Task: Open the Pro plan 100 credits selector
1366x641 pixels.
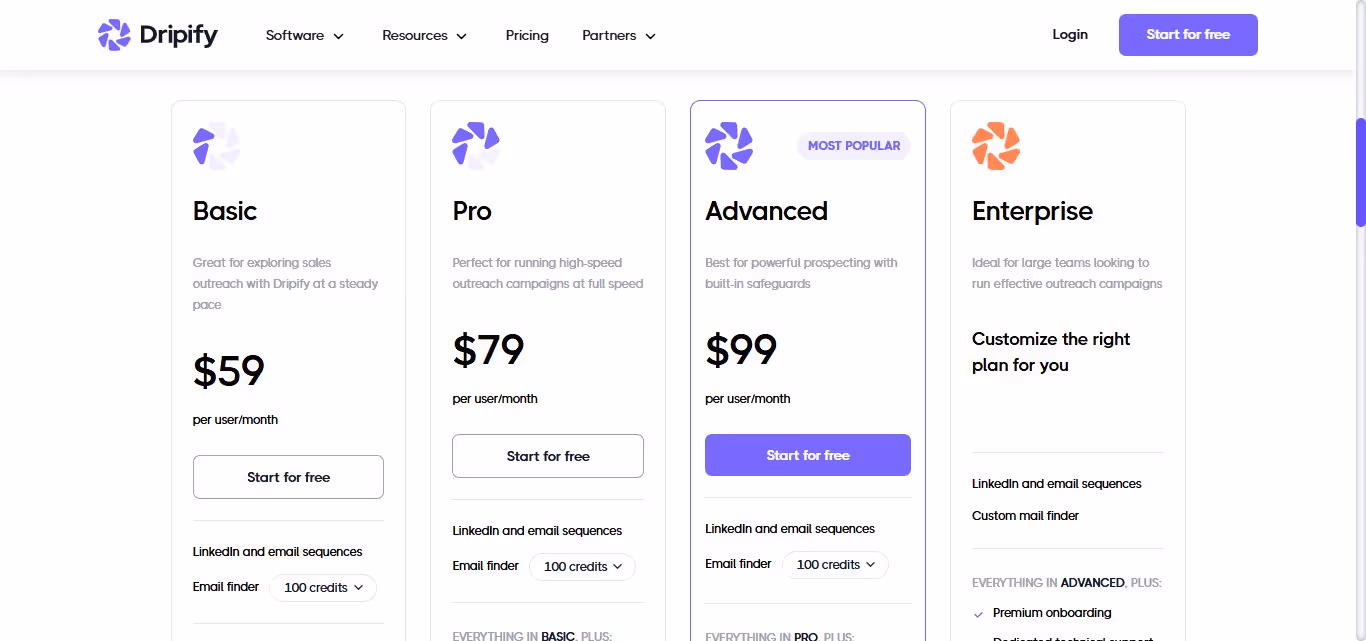Action: (x=582, y=566)
